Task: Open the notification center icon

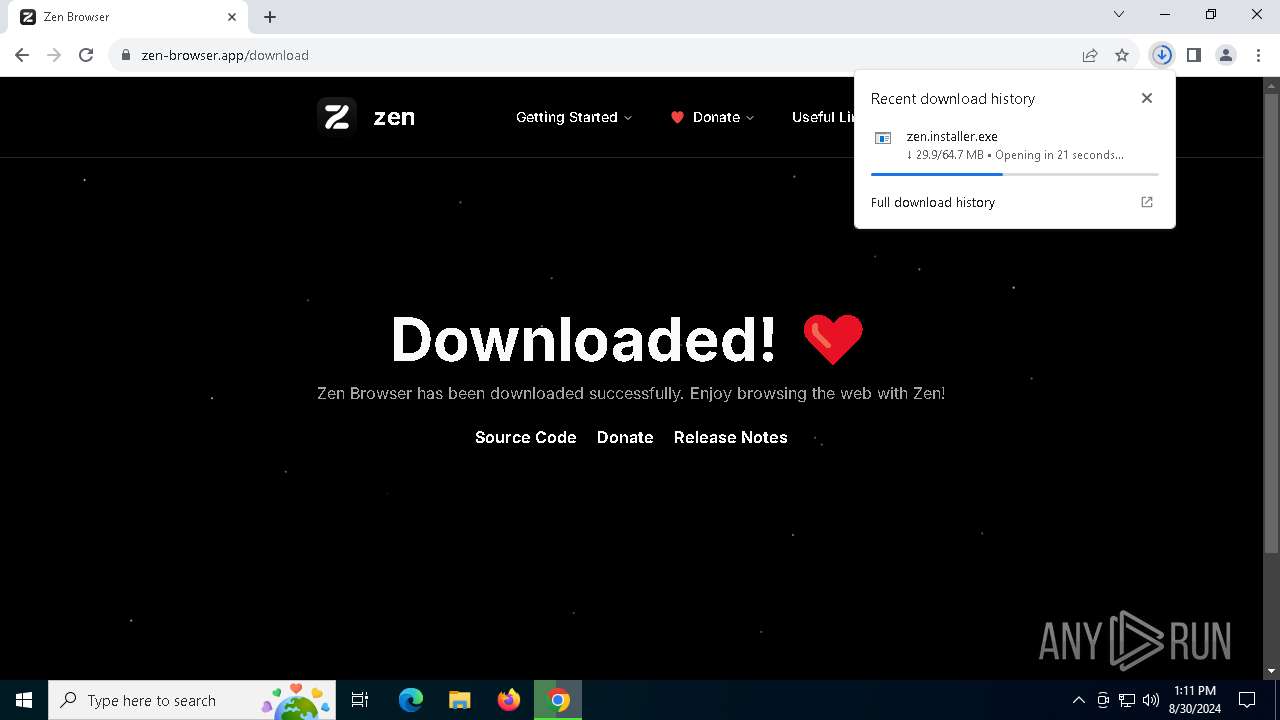Action: 1247,700
